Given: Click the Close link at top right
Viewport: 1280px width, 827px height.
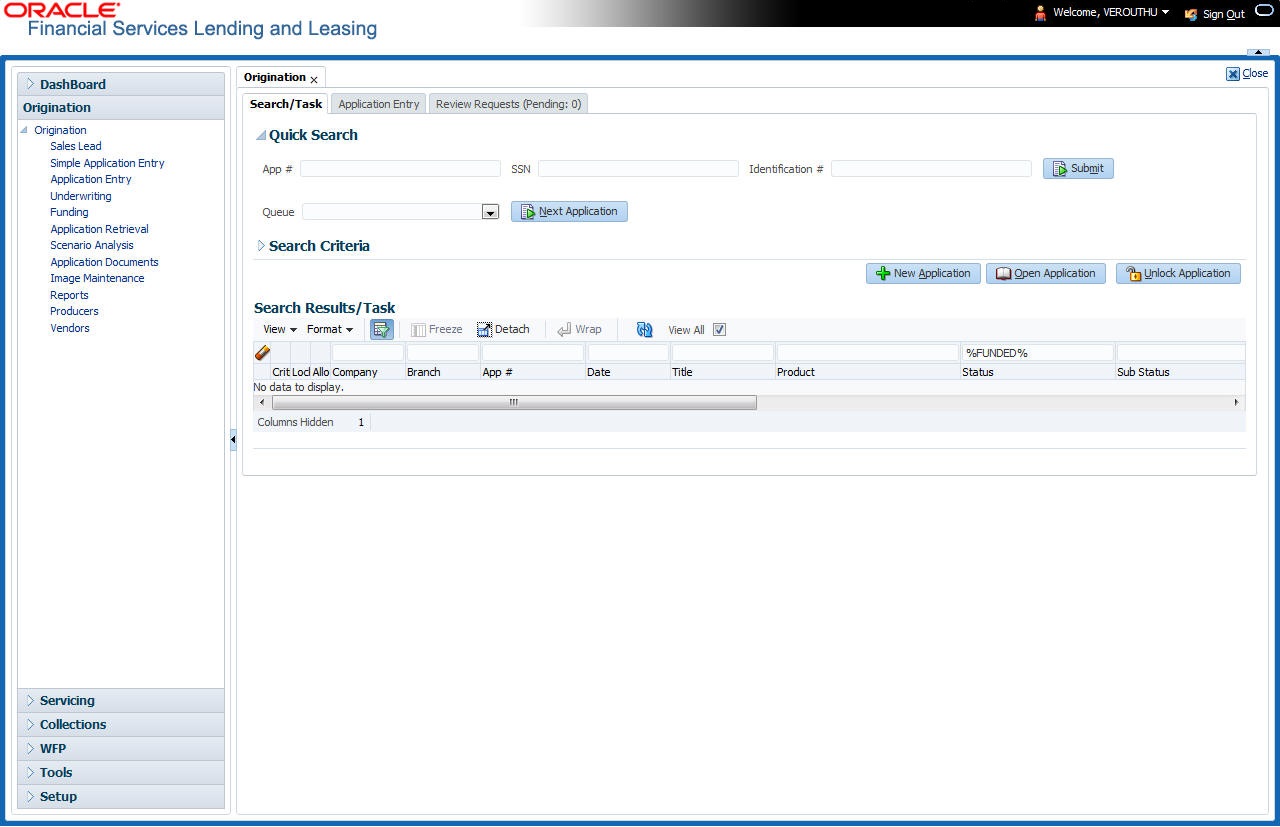Looking at the screenshot, I should 1255,73.
